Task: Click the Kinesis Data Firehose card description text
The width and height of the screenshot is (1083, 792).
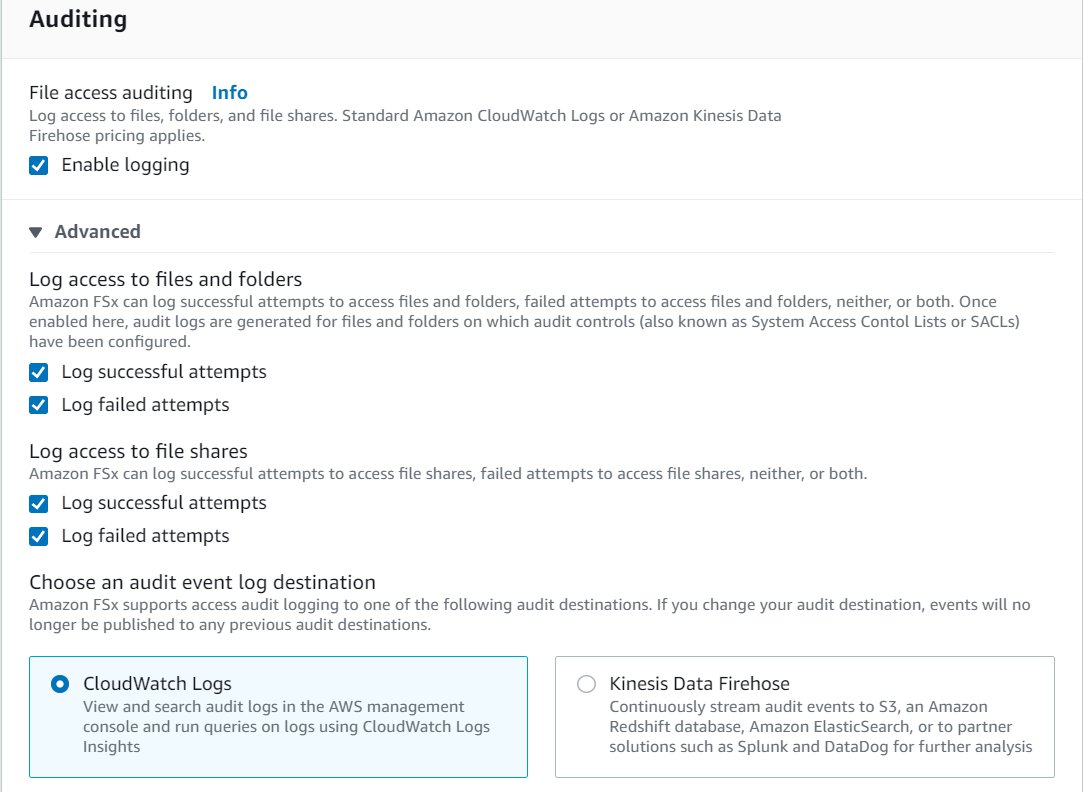Action: (821, 726)
